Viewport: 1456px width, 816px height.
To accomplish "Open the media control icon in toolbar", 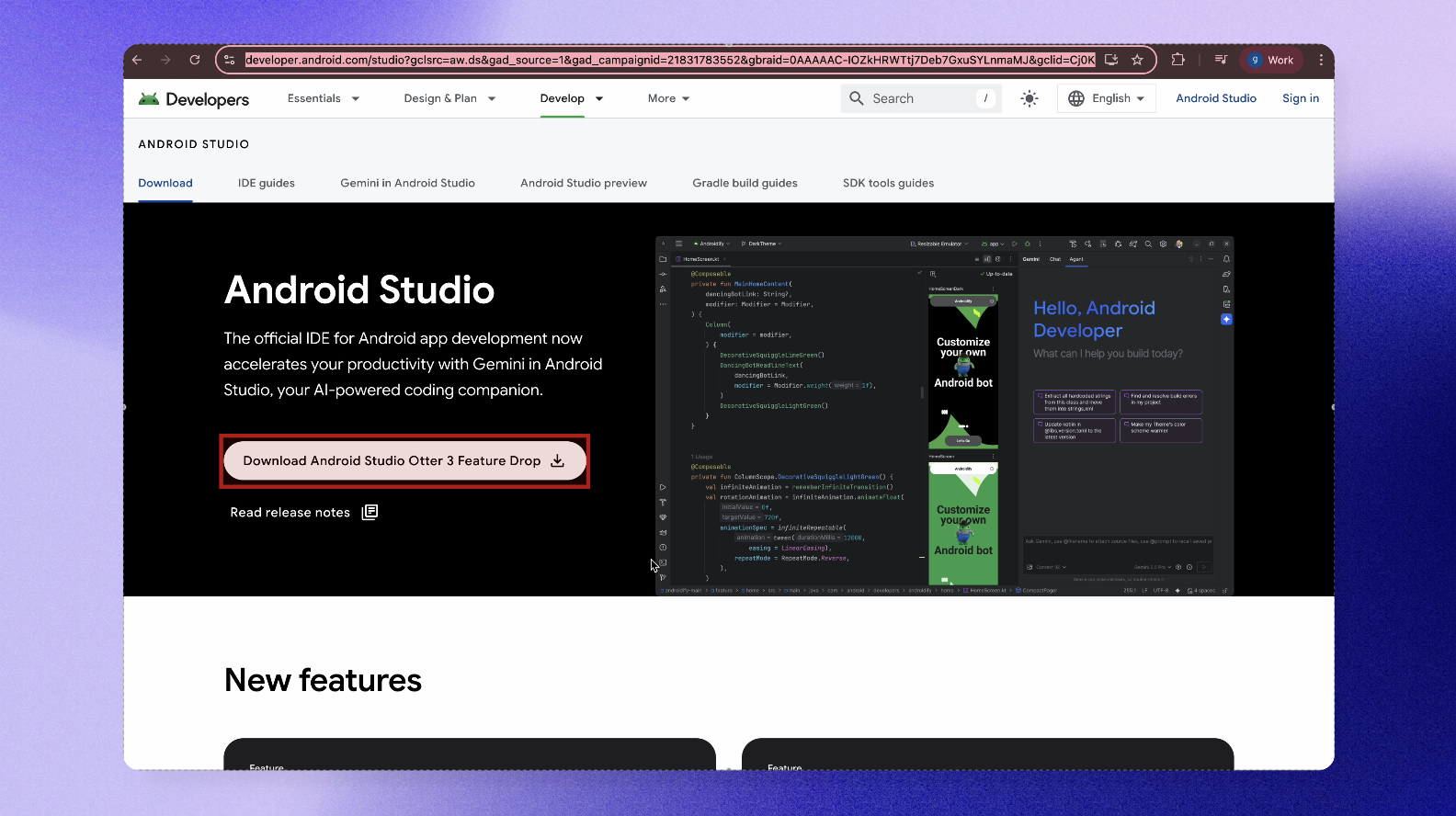I will tap(1221, 60).
